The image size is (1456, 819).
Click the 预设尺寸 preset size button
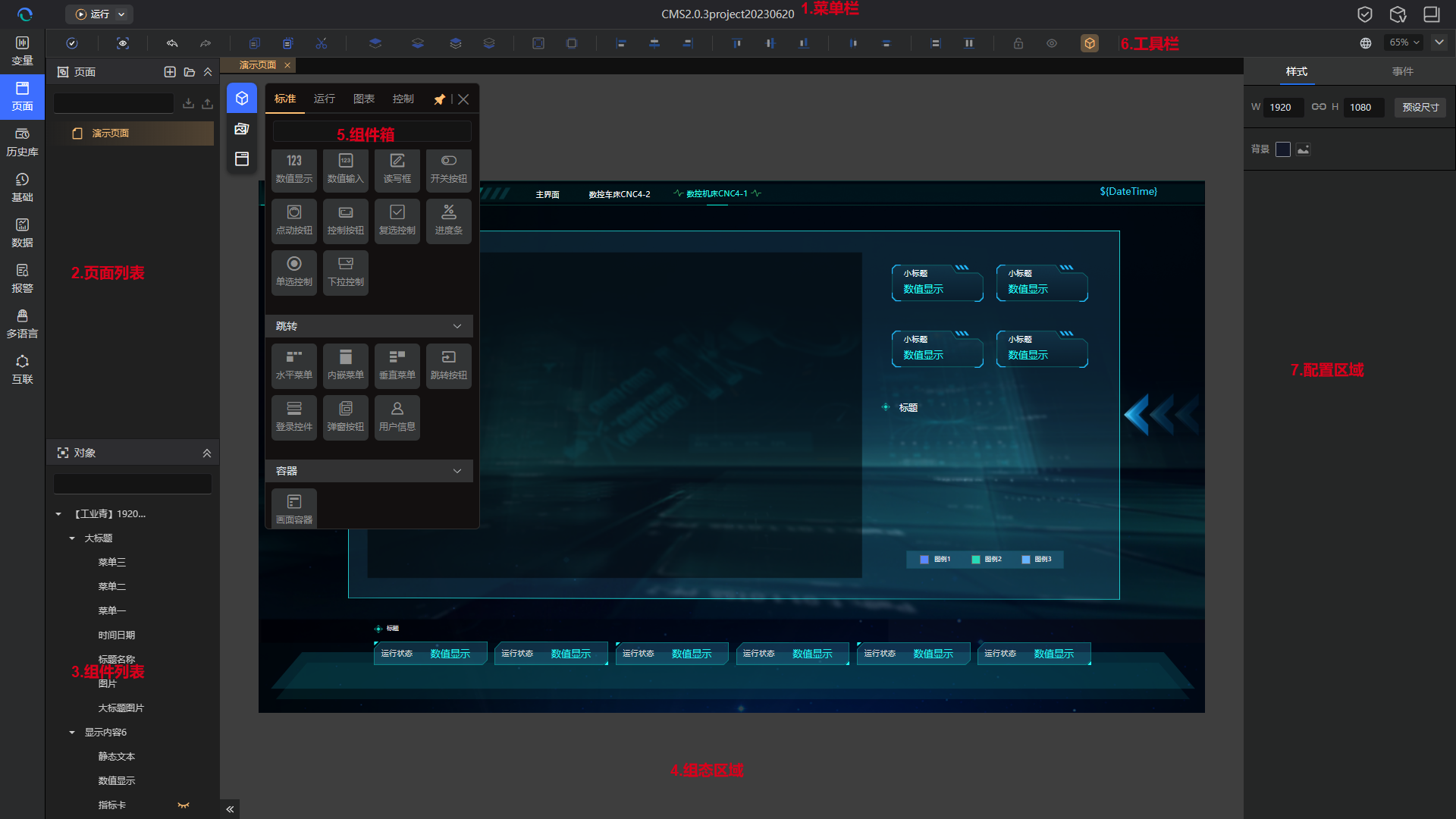coord(1420,107)
